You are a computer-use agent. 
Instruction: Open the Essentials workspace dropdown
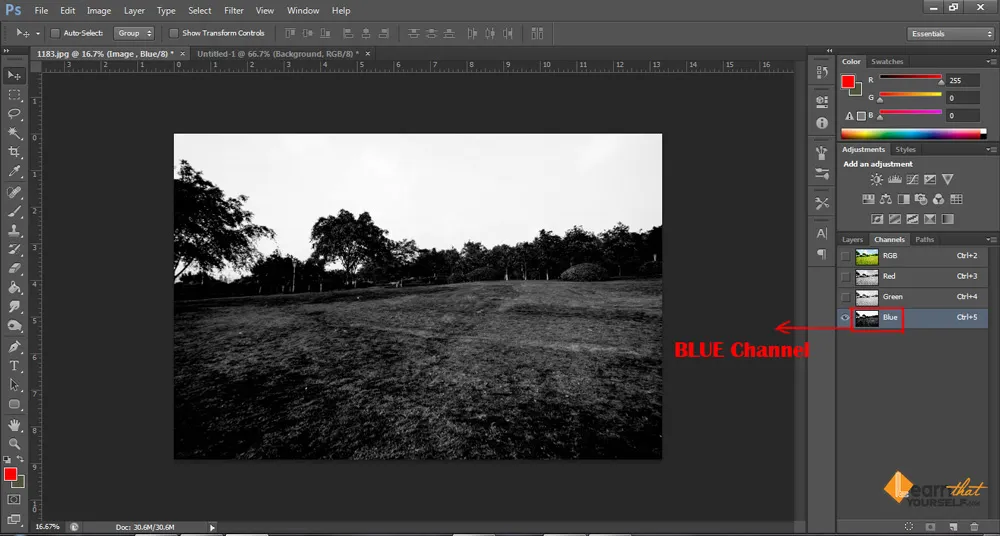[x=950, y=33]
